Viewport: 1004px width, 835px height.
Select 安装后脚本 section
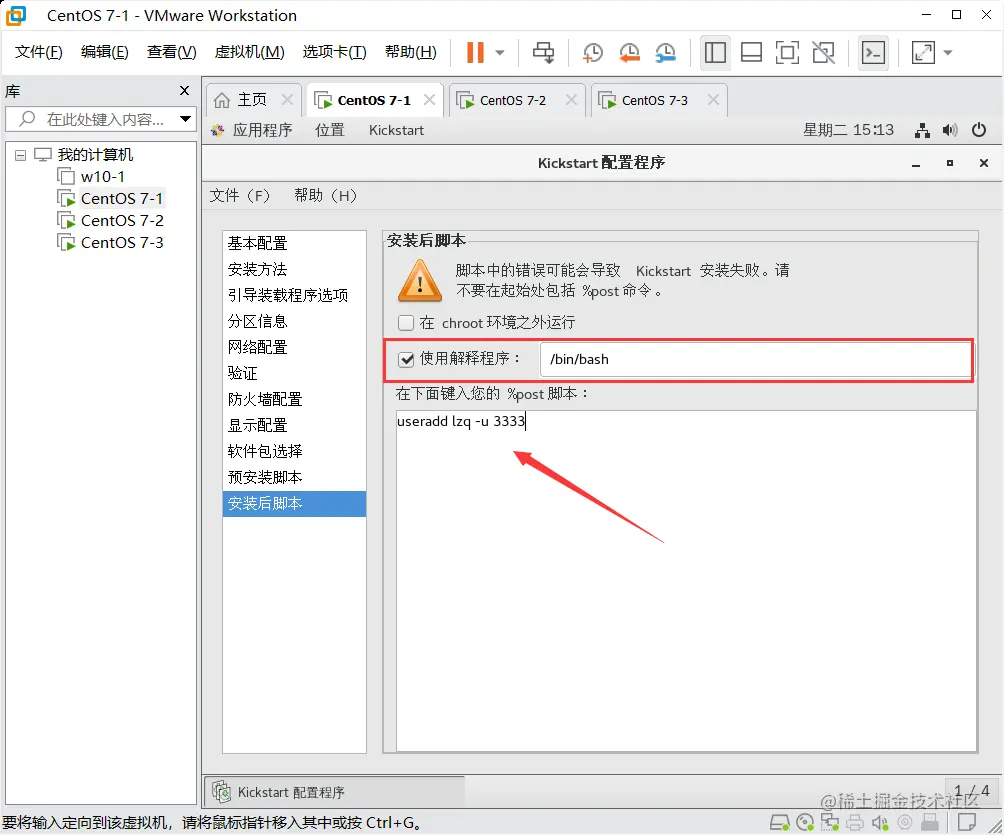295,504
